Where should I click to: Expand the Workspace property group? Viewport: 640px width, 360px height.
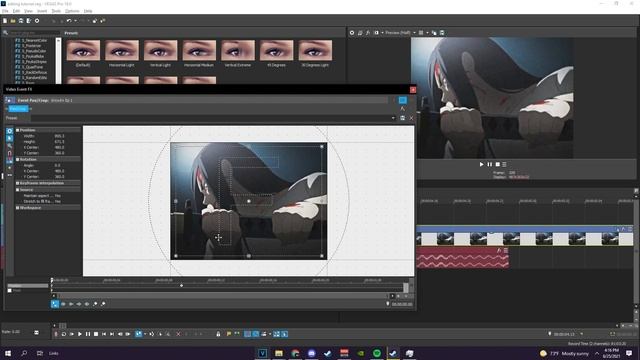point(18,208)
